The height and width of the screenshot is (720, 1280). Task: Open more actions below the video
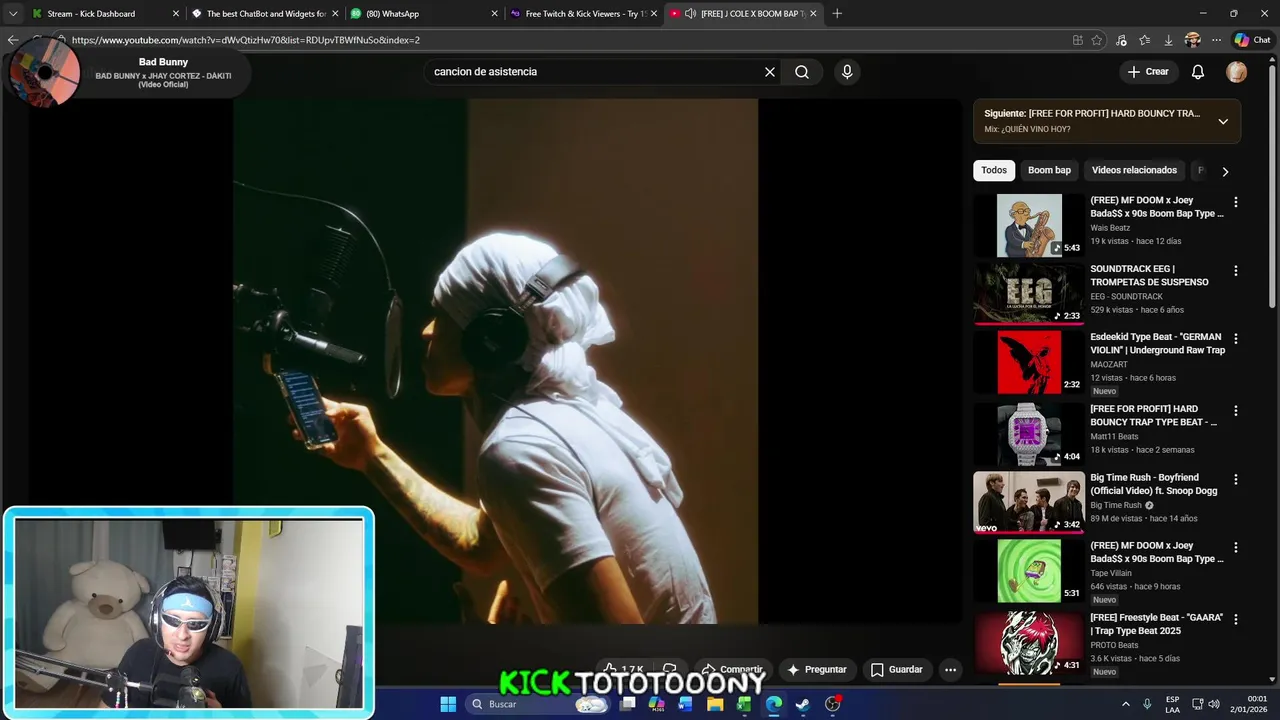[x=951, y=670]
